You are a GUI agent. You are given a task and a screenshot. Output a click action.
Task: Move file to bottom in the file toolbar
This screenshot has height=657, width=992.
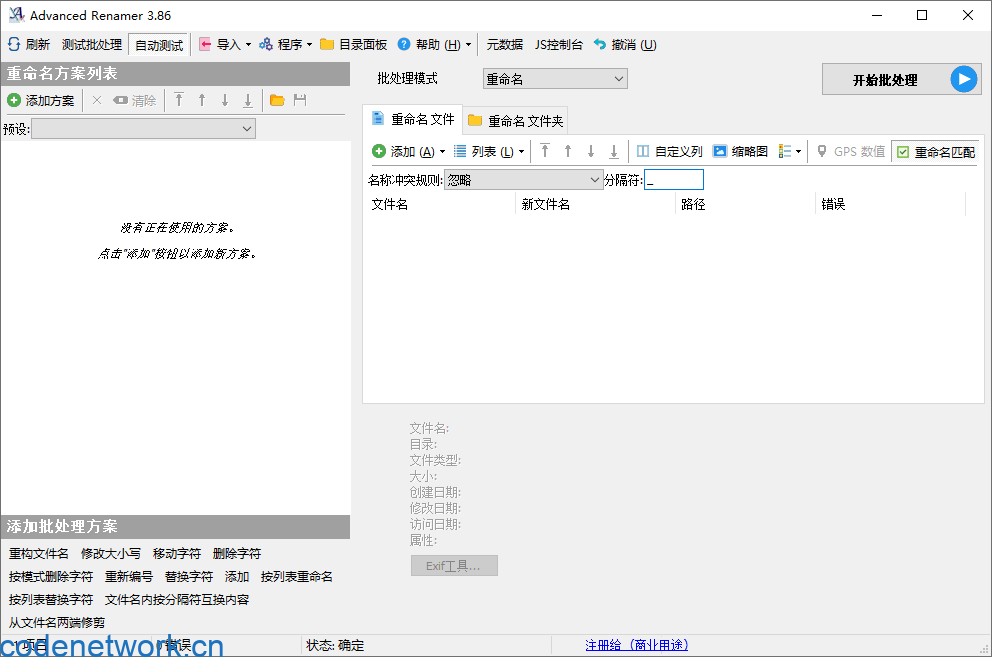(614, 151)
